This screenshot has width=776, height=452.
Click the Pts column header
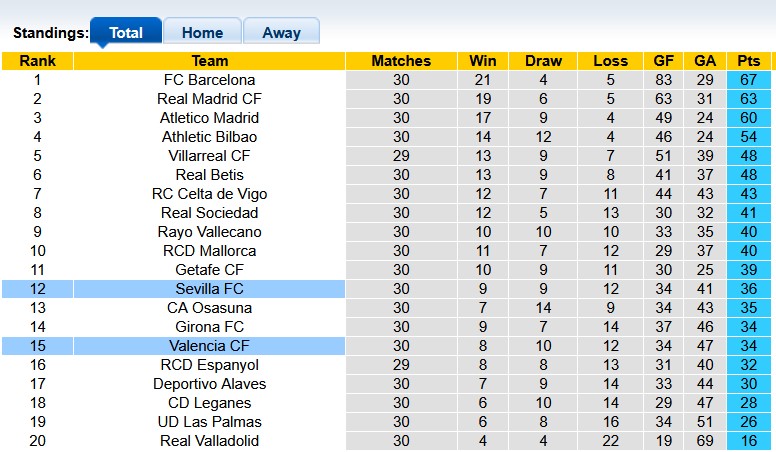pos(749,61)
